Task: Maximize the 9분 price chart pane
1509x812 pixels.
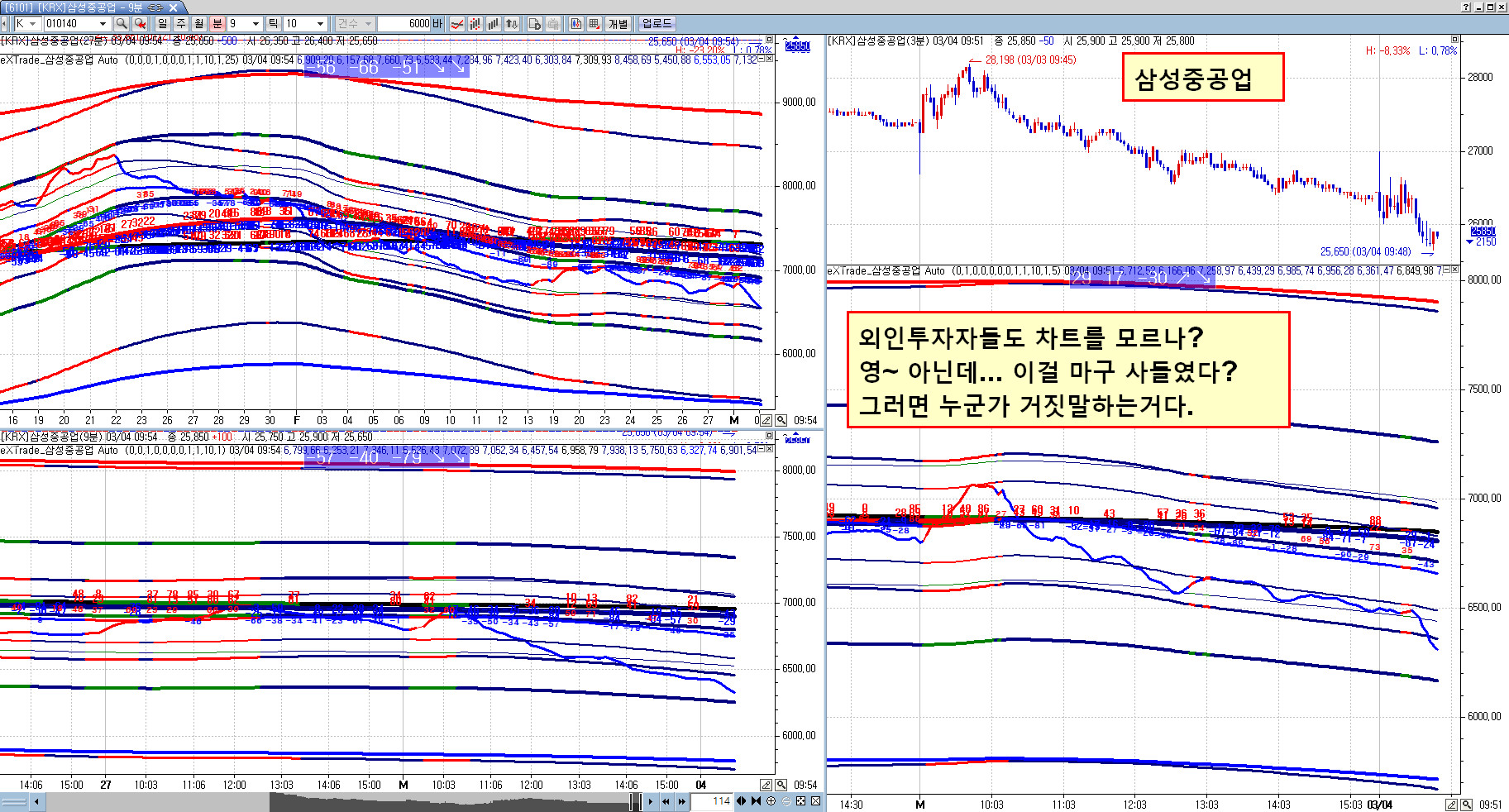Action: click(x=769, y=436)
